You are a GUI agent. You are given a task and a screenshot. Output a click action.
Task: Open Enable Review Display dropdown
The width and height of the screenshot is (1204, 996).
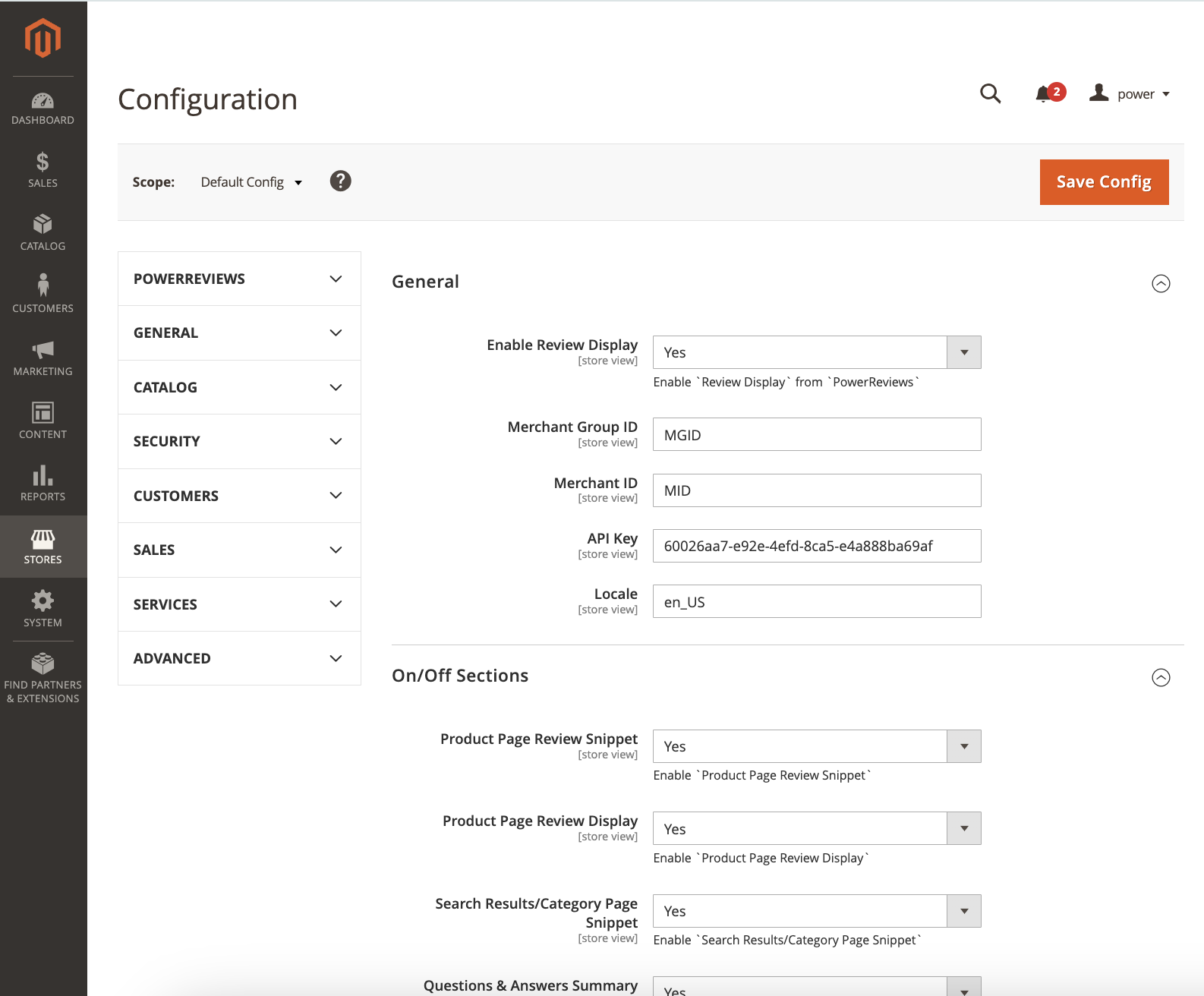click(x=817, y=352)
